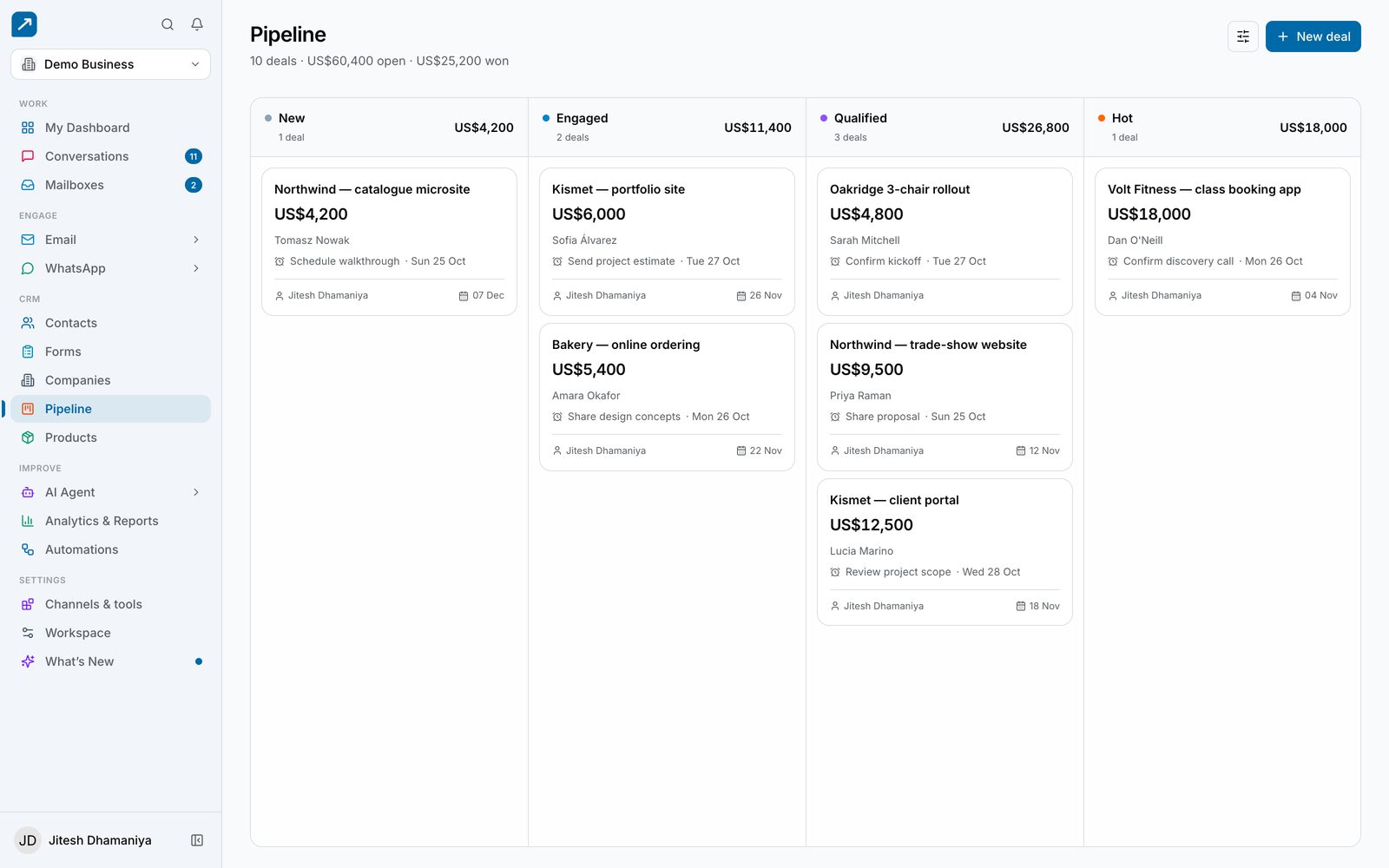Open Demo Business workspace dropdown
This screenshot has height=868, width=1389.
[110, 64]
